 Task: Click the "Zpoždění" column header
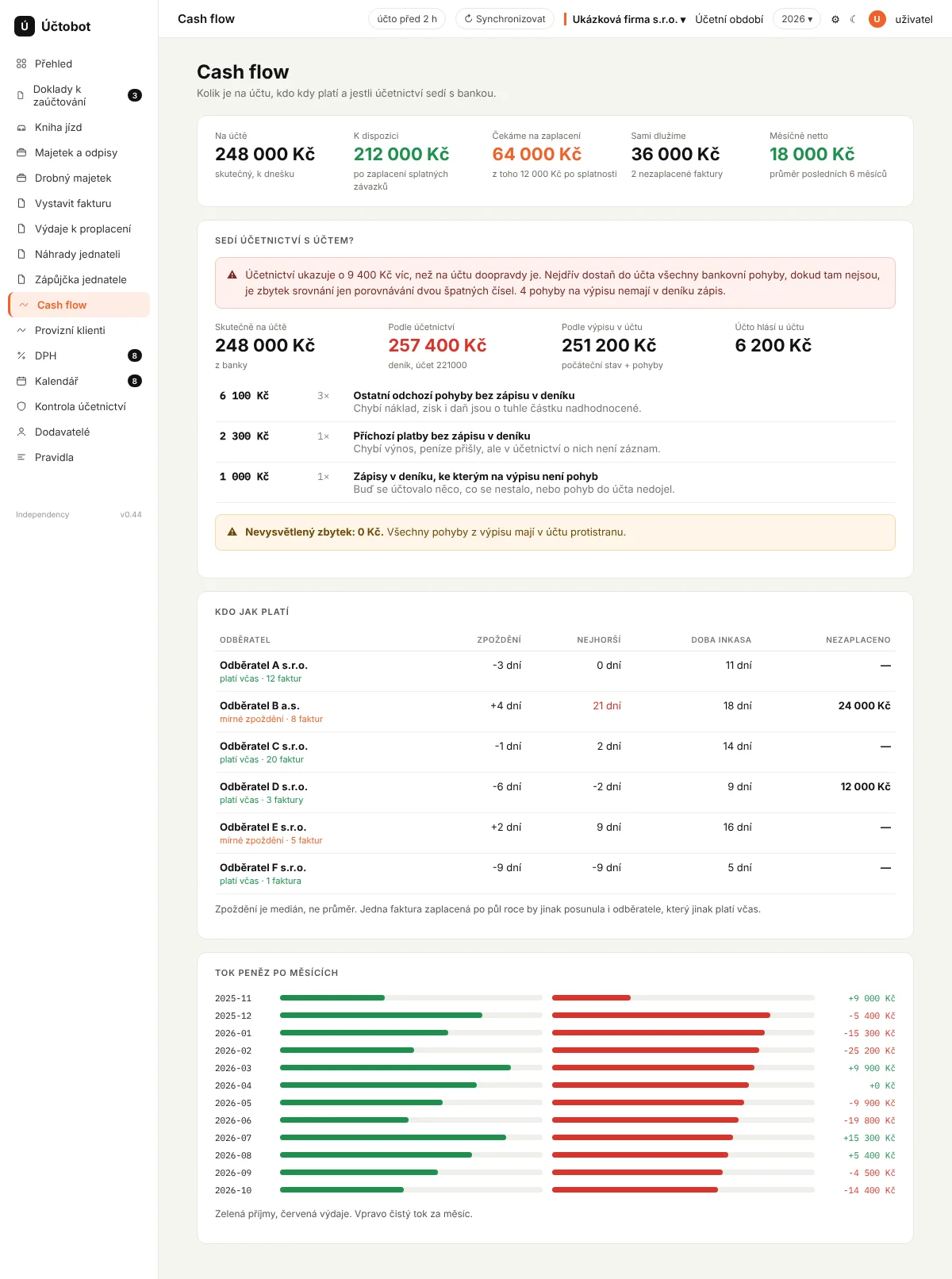click(499, 639)
